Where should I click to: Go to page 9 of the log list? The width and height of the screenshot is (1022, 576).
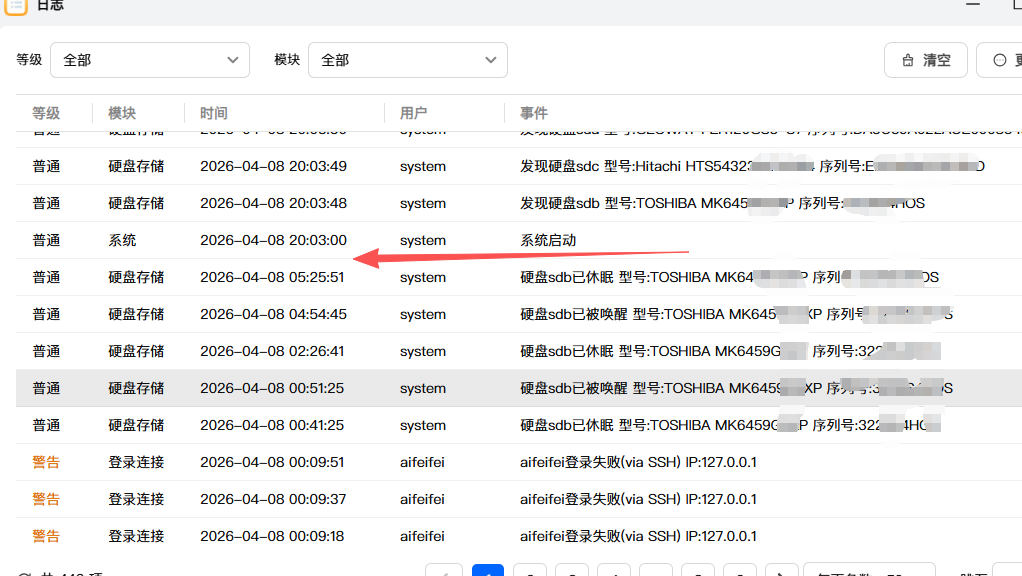(740, 571)
